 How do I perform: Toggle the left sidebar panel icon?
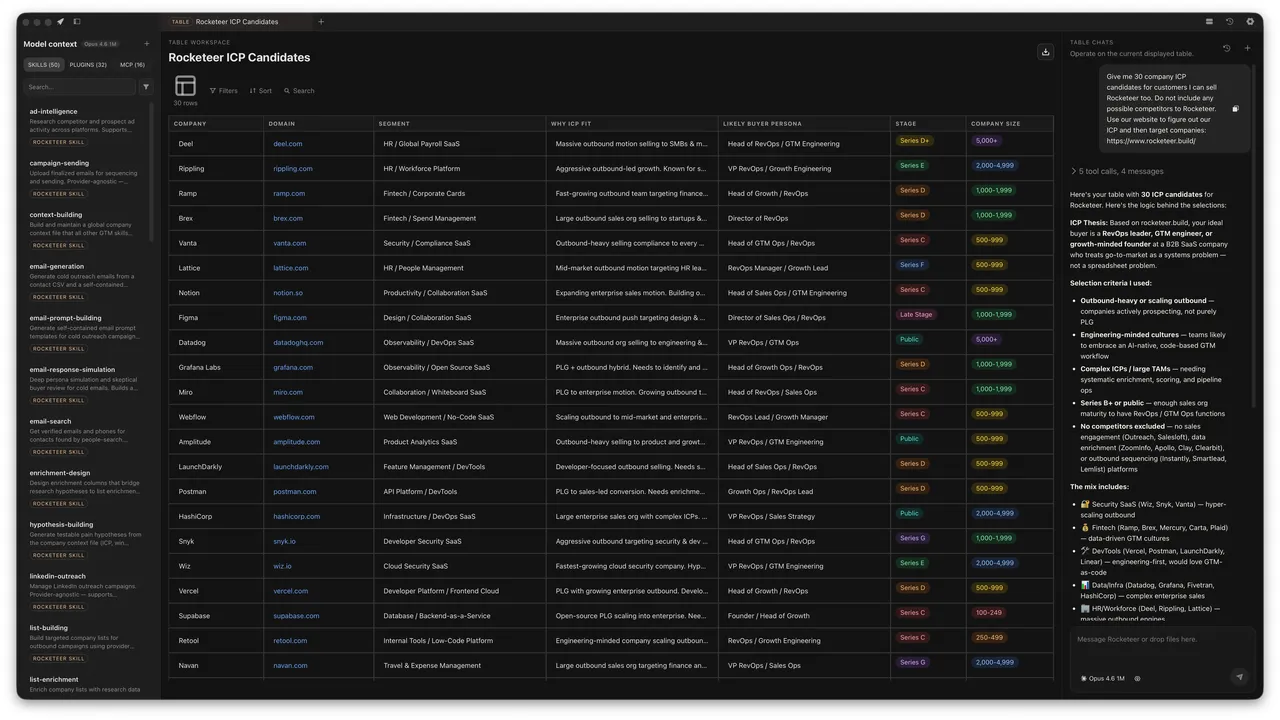[77, 21]
